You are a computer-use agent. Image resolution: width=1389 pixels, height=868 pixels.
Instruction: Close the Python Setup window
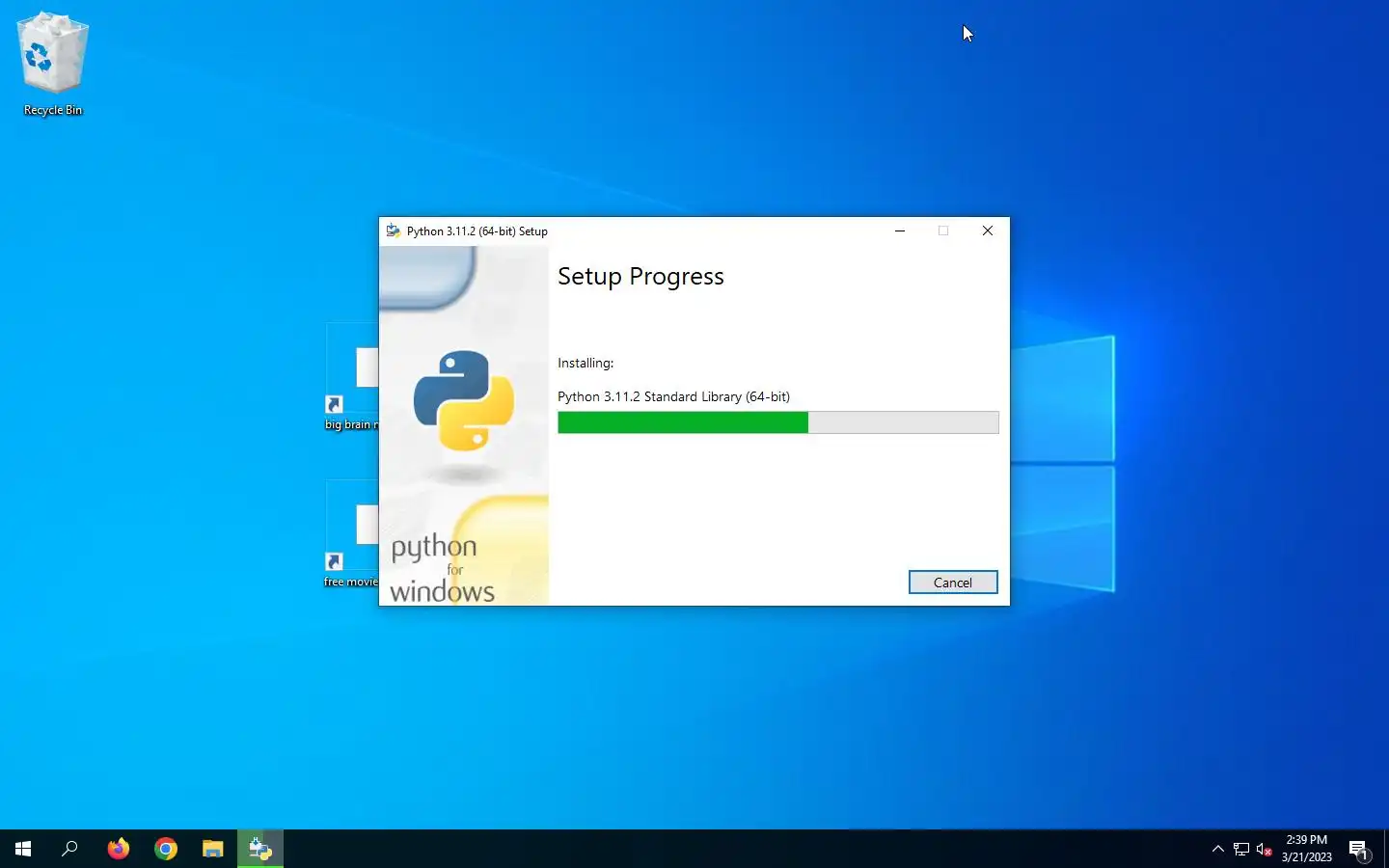pos(988,231)
